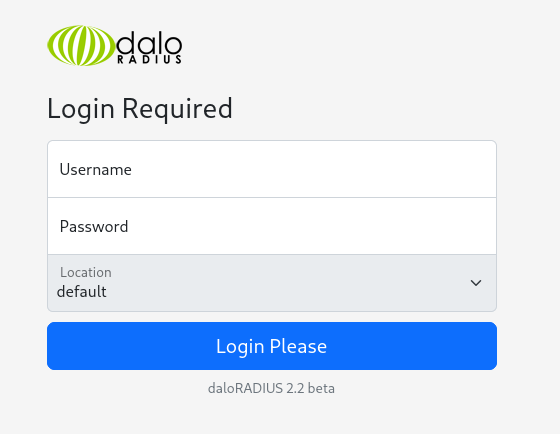
Task: Click the 'dalo' wordmark in the logo
Action: 149,43
